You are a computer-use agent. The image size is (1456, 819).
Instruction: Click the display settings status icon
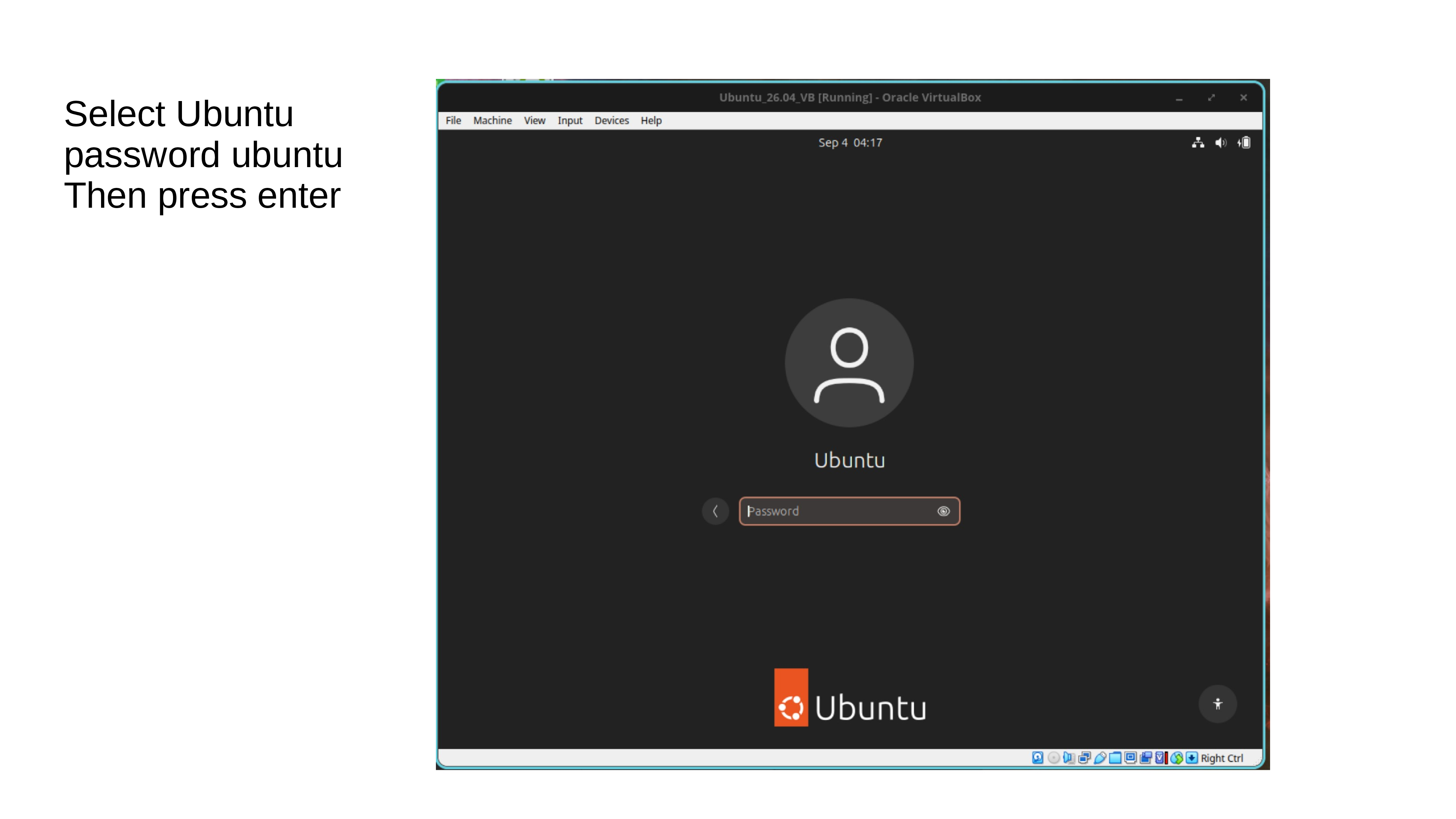click(x=1130, y=758)
